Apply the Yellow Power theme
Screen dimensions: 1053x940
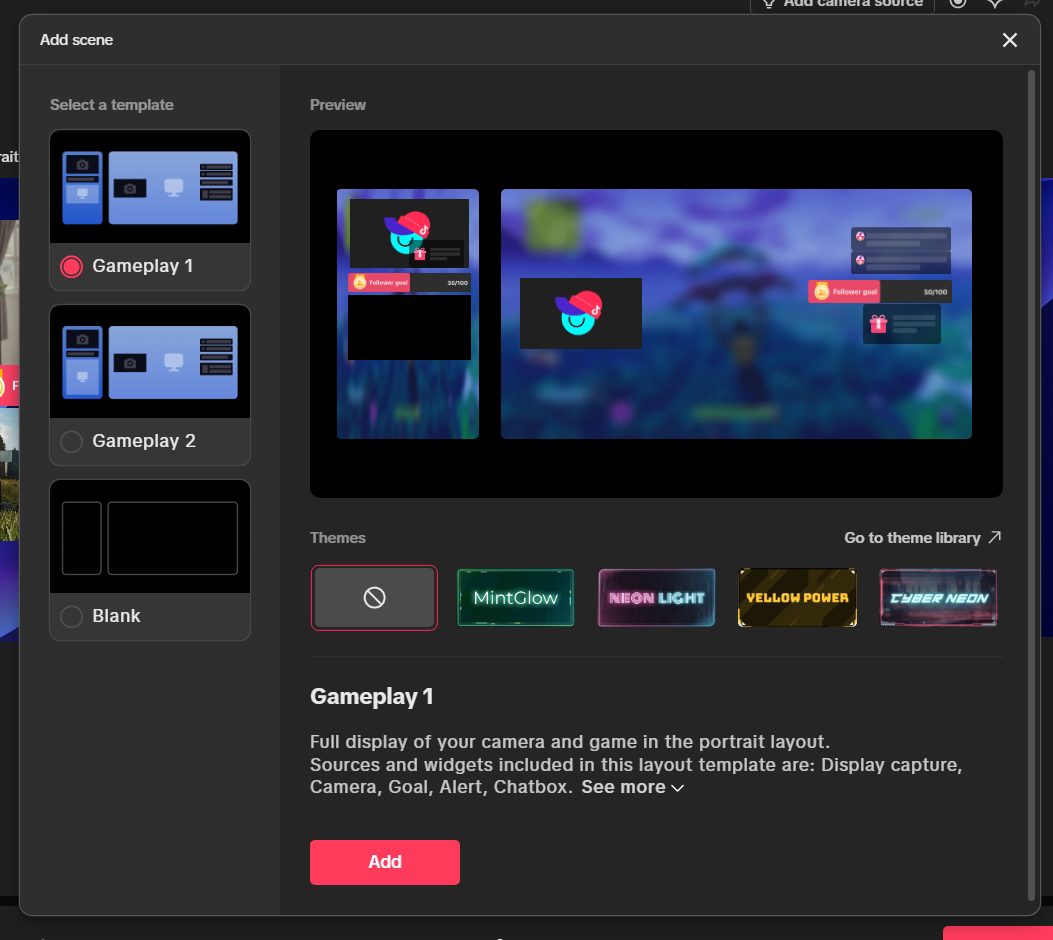point(797,598)
